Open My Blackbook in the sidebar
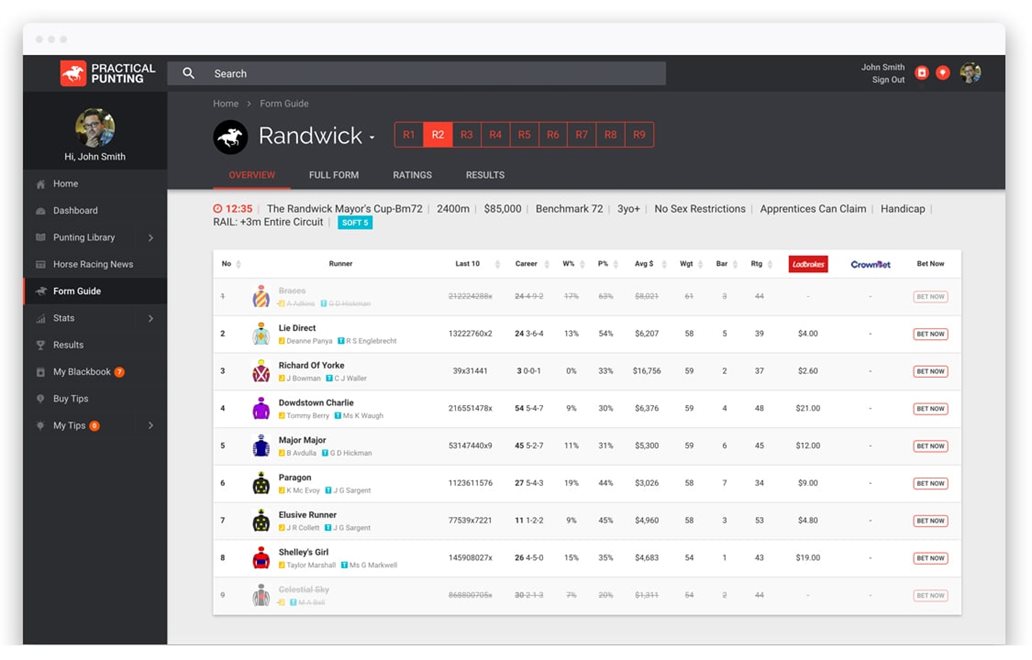Image resolution: width=1032 pixels, height=660 pixels. (x=95, y=372)
